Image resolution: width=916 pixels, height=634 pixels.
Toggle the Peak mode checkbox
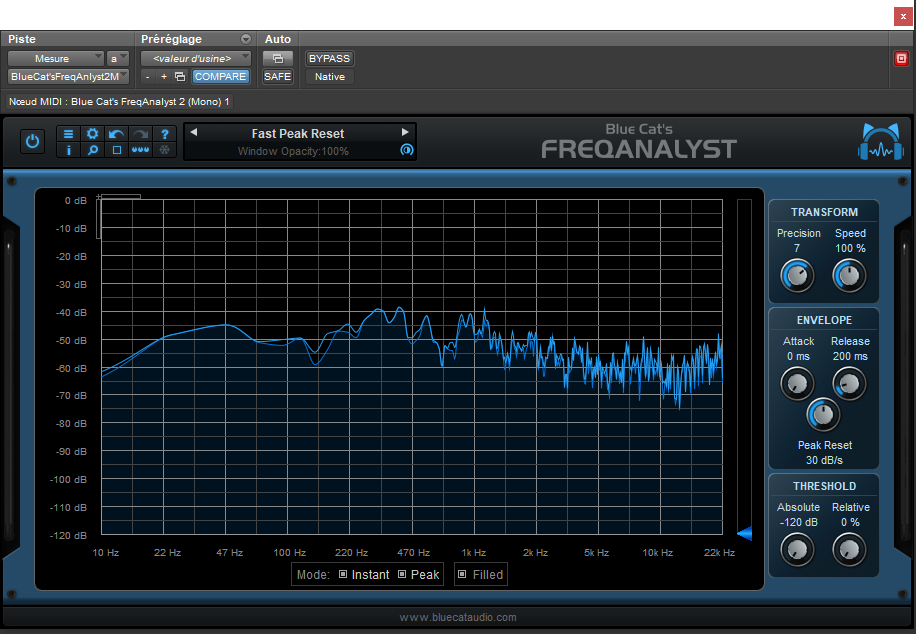point(402,574)
